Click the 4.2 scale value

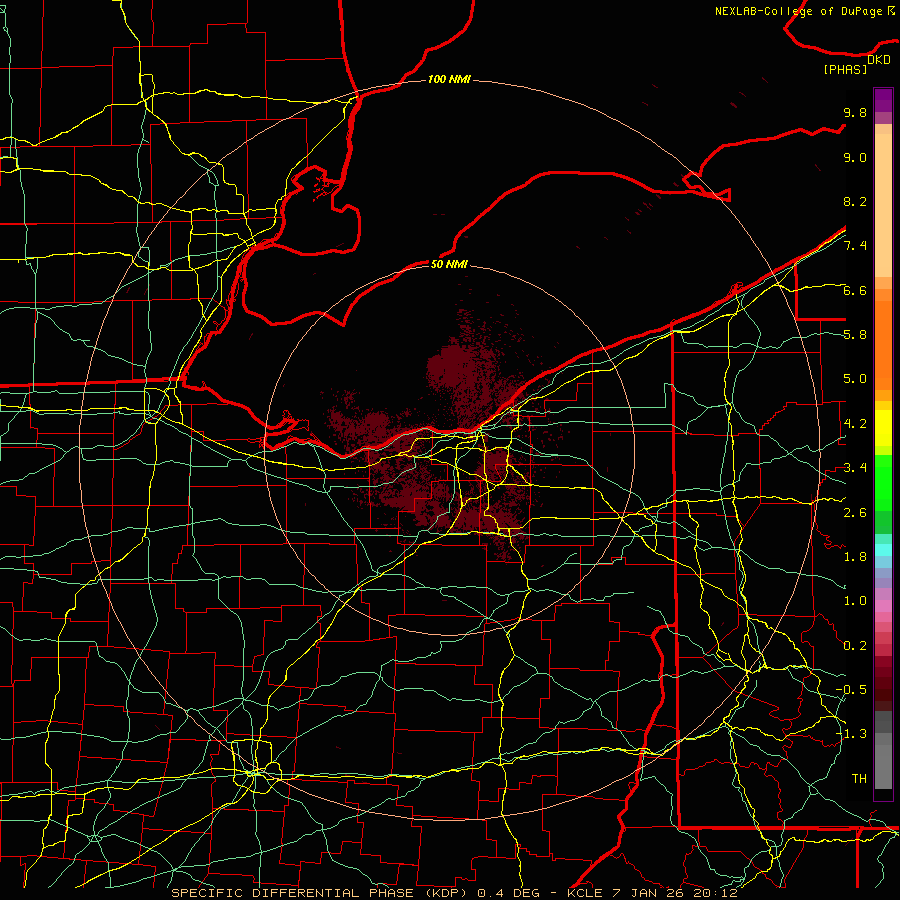click(x=855, y=424)
